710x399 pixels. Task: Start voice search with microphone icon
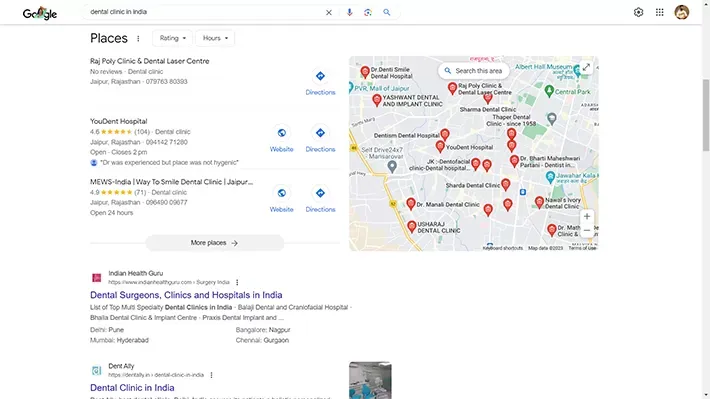349,12
